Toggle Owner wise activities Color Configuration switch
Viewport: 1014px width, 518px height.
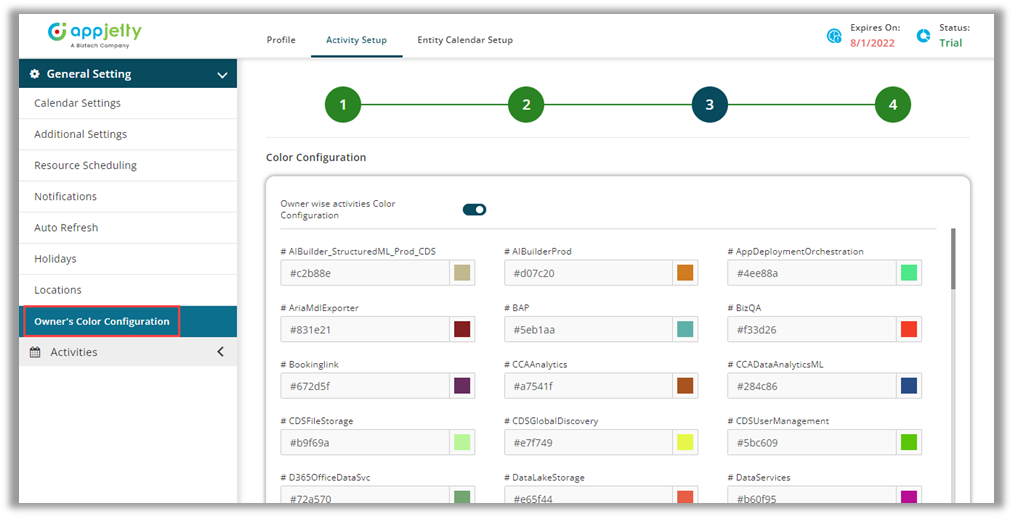[x=474, y=209]
